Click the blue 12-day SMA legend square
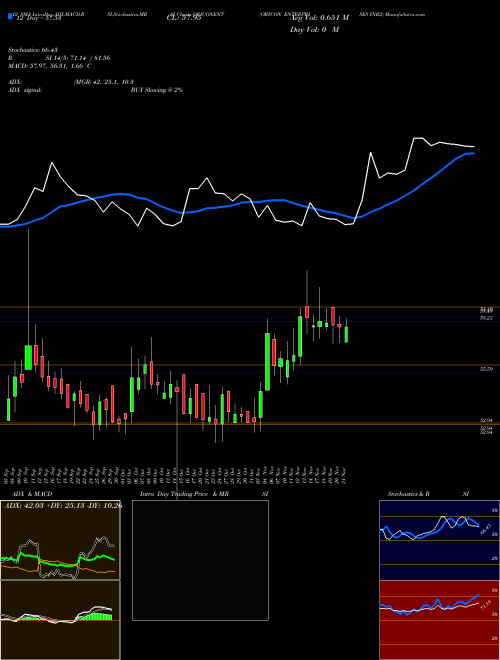The width and height of the screenshot is (500, 660). click(11, 16)
